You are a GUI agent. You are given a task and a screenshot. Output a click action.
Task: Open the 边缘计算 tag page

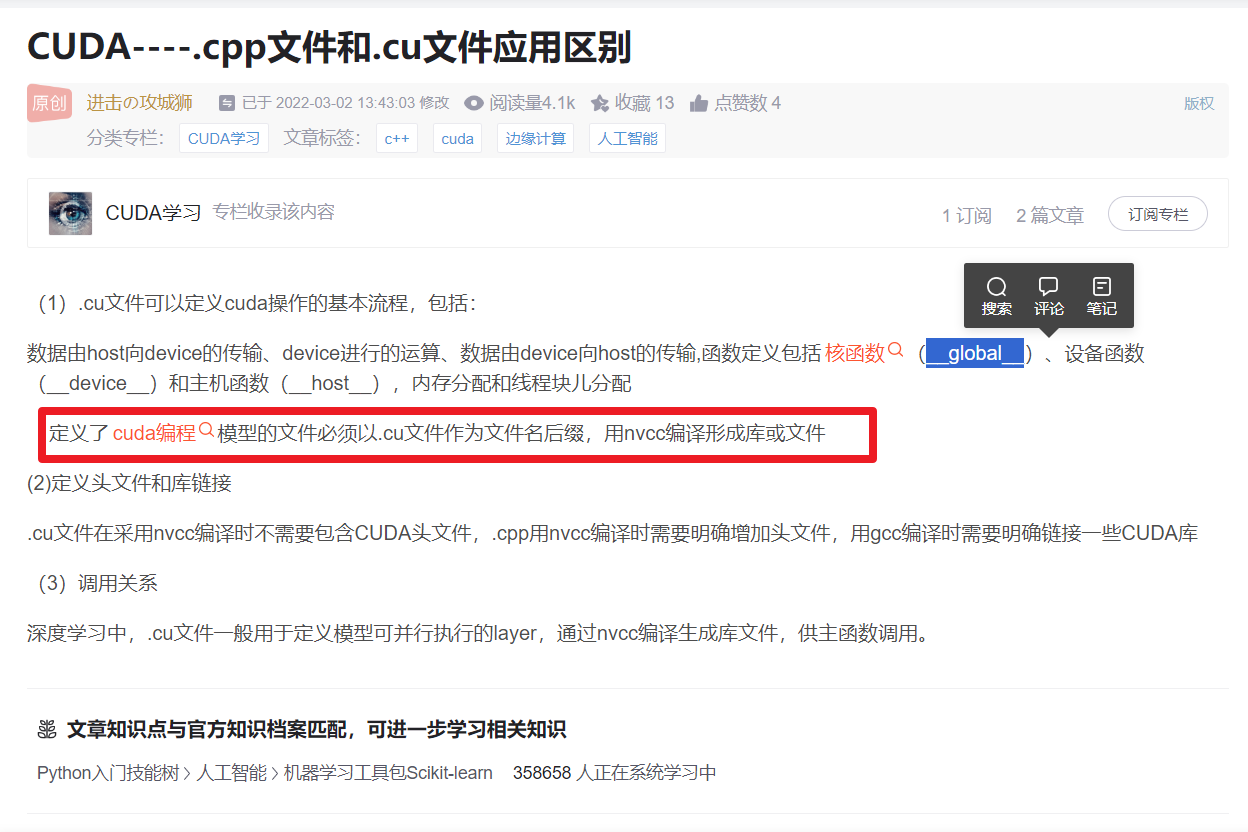[x=535, y=139]
